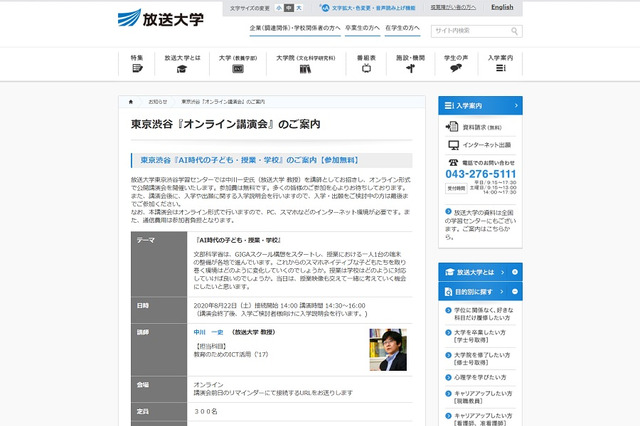Click the TV icon under 番組表
Viewport: 640px width, 426px height.
[366, 68]
